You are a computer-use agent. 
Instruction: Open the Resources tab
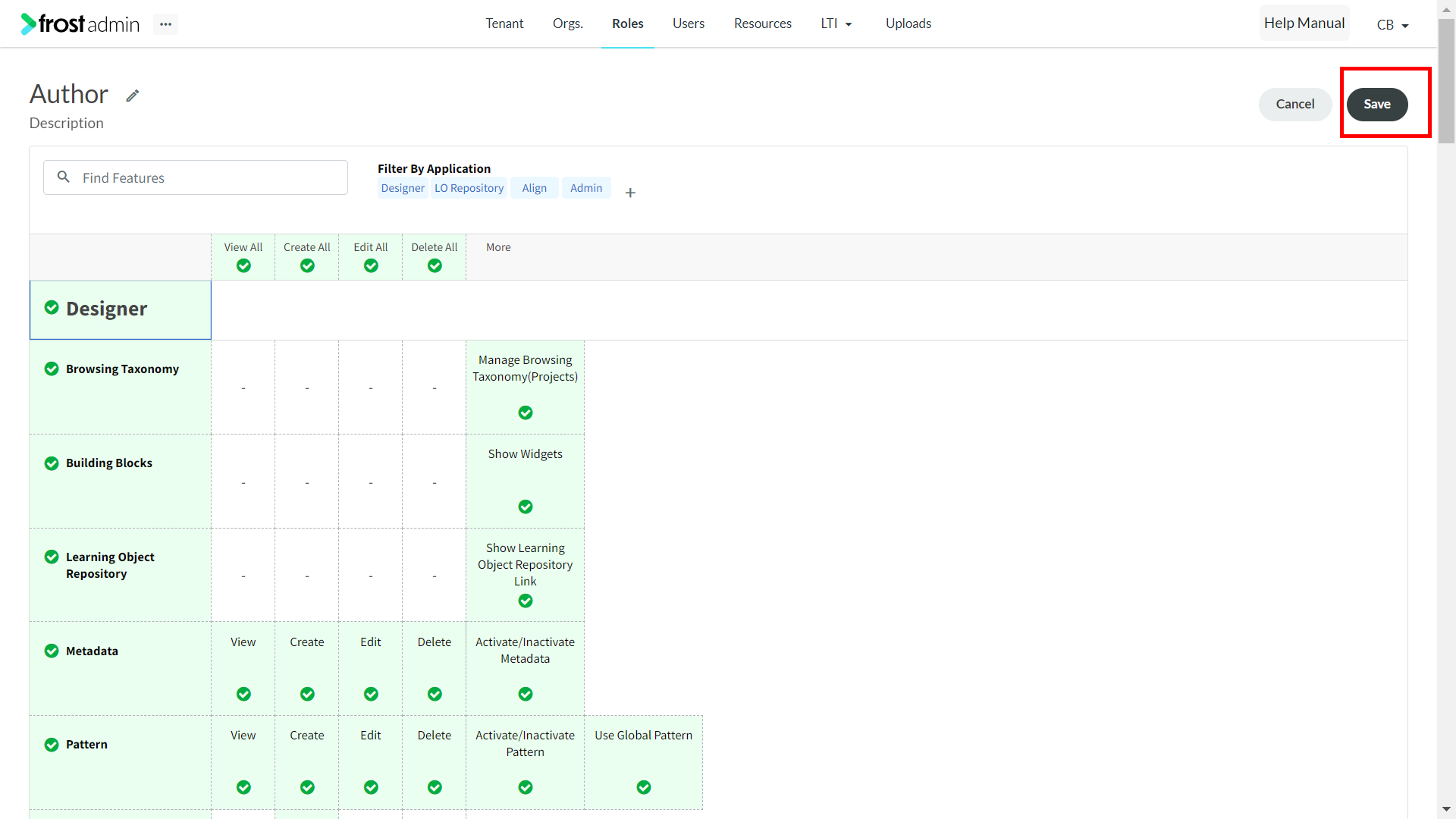click(763, 24)
